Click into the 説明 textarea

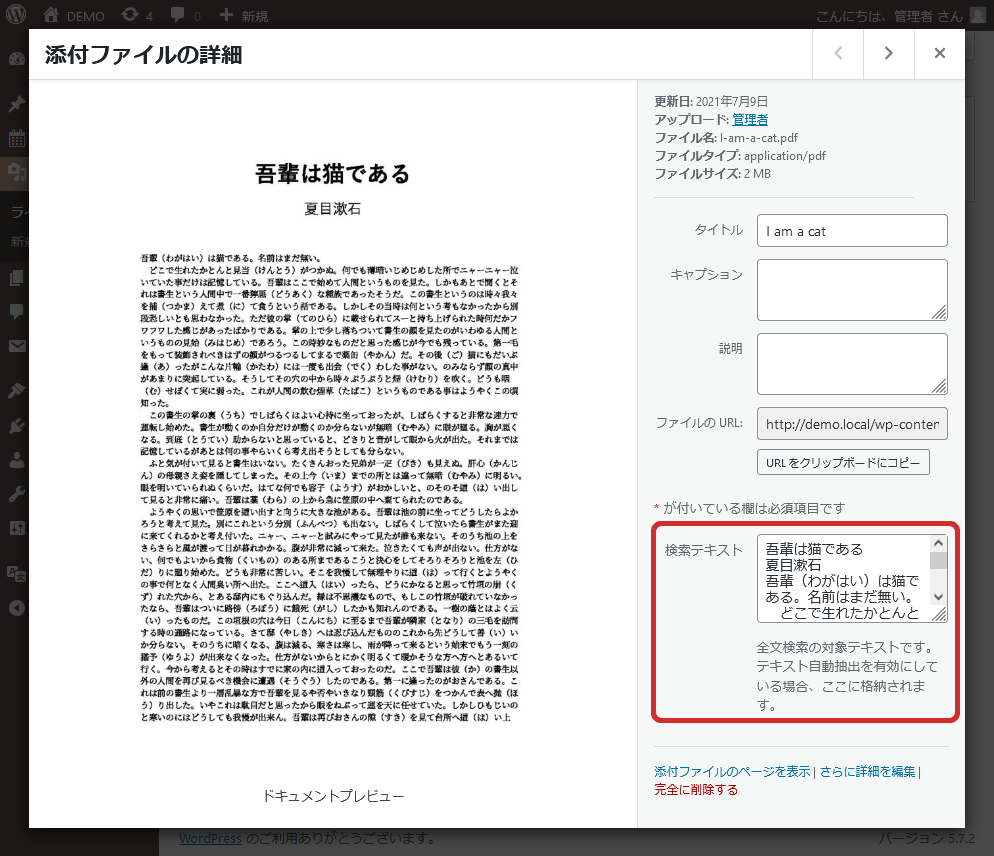click(852, 364)
